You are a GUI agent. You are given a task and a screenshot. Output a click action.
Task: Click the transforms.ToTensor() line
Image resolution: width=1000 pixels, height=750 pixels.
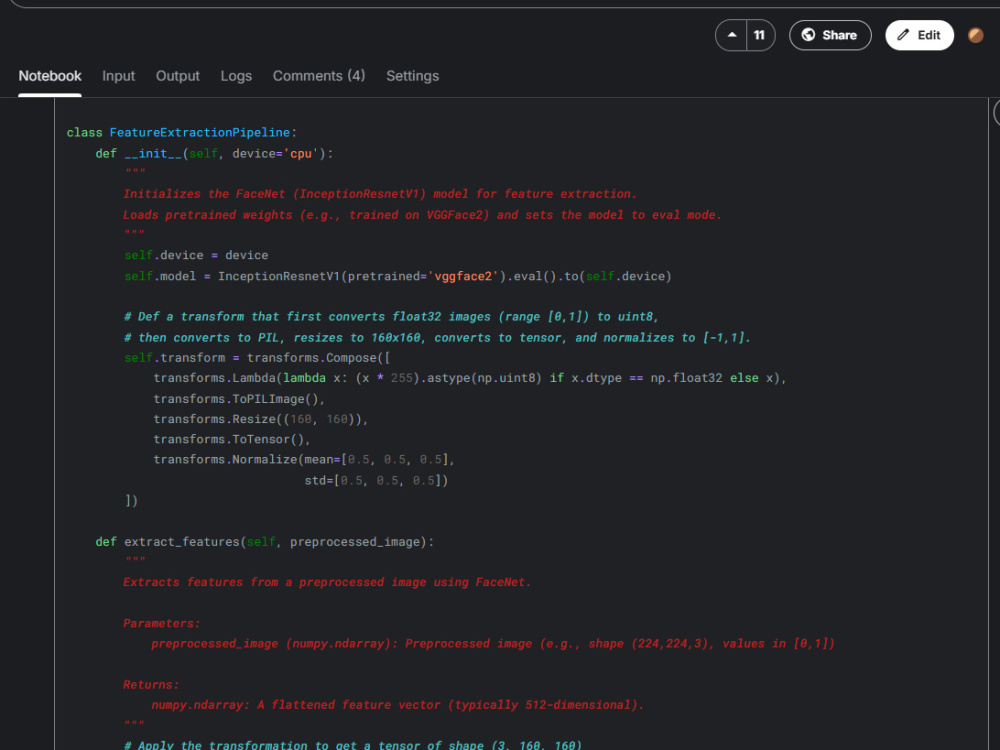[232, 439]
